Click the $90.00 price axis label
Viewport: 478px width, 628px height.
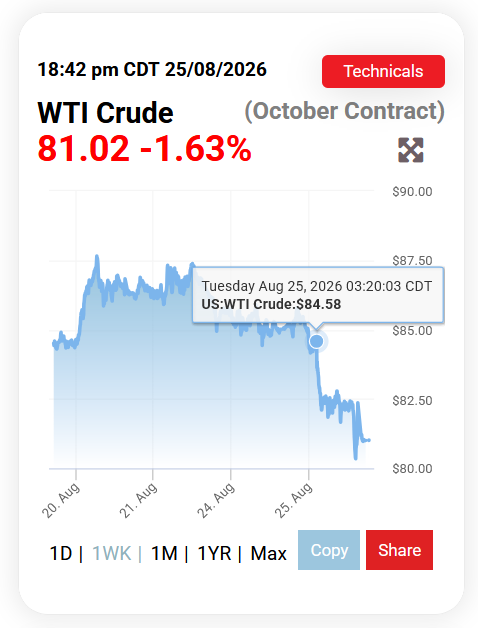click(412, 191)
